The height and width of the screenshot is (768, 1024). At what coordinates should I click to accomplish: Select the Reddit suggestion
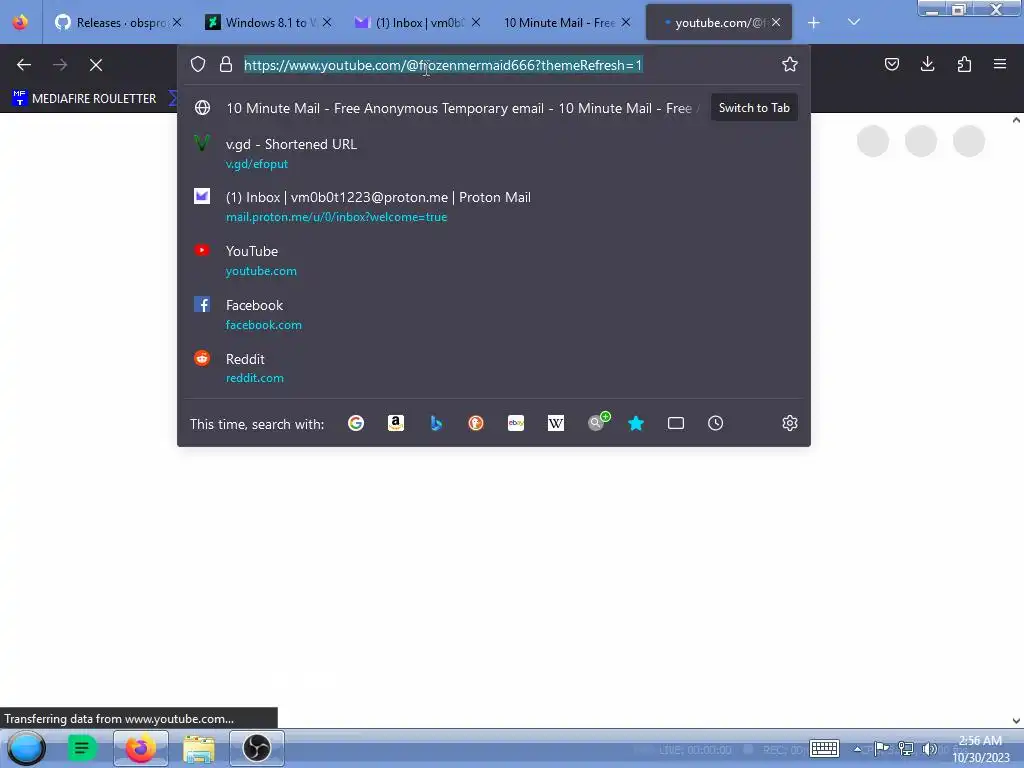click(494, 368)
